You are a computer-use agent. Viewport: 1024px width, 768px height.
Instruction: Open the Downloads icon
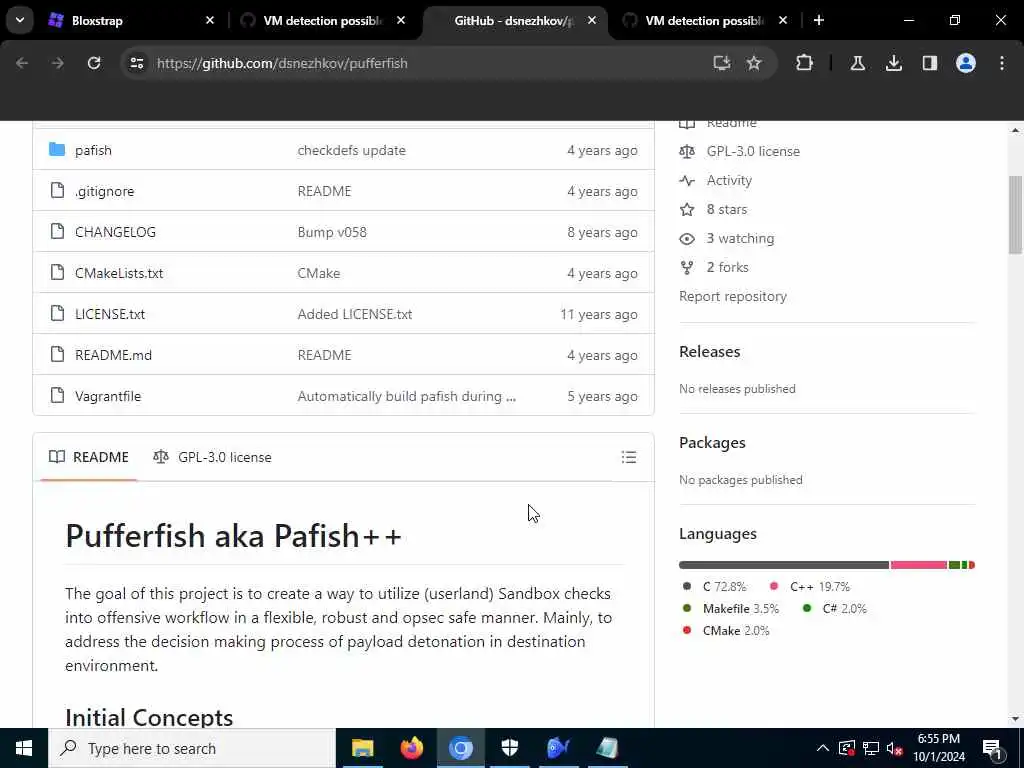click(894, 63)
